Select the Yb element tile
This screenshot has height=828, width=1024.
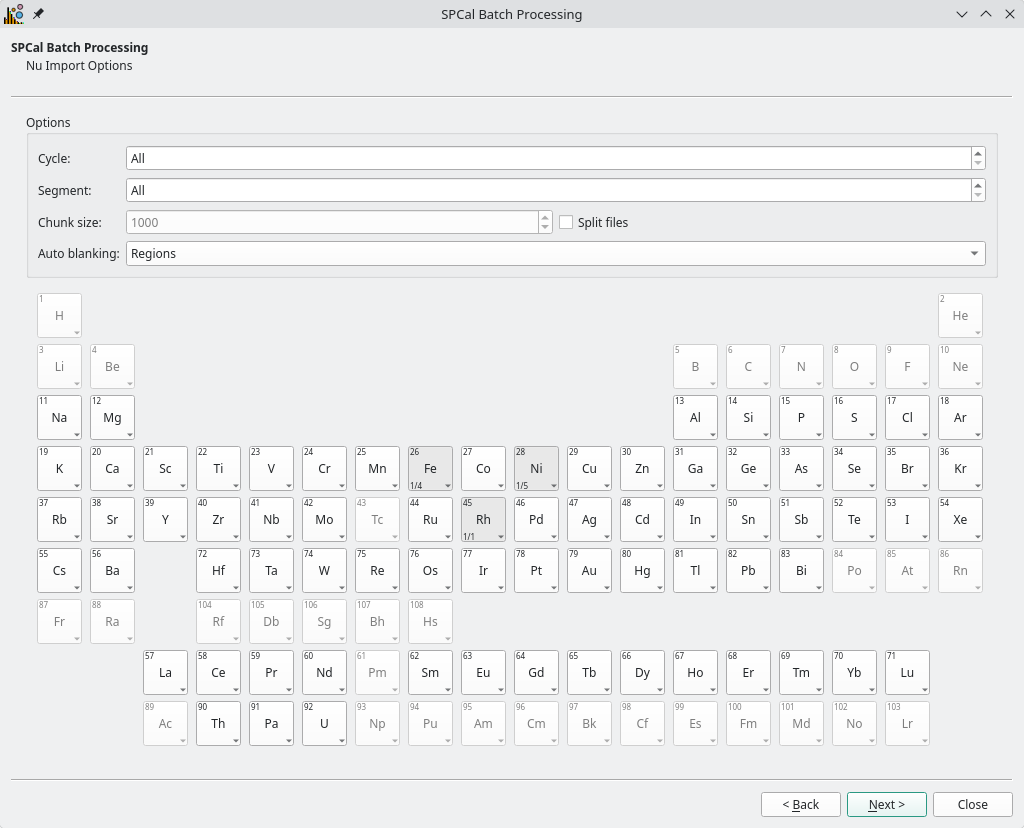(x=854, y=672)
